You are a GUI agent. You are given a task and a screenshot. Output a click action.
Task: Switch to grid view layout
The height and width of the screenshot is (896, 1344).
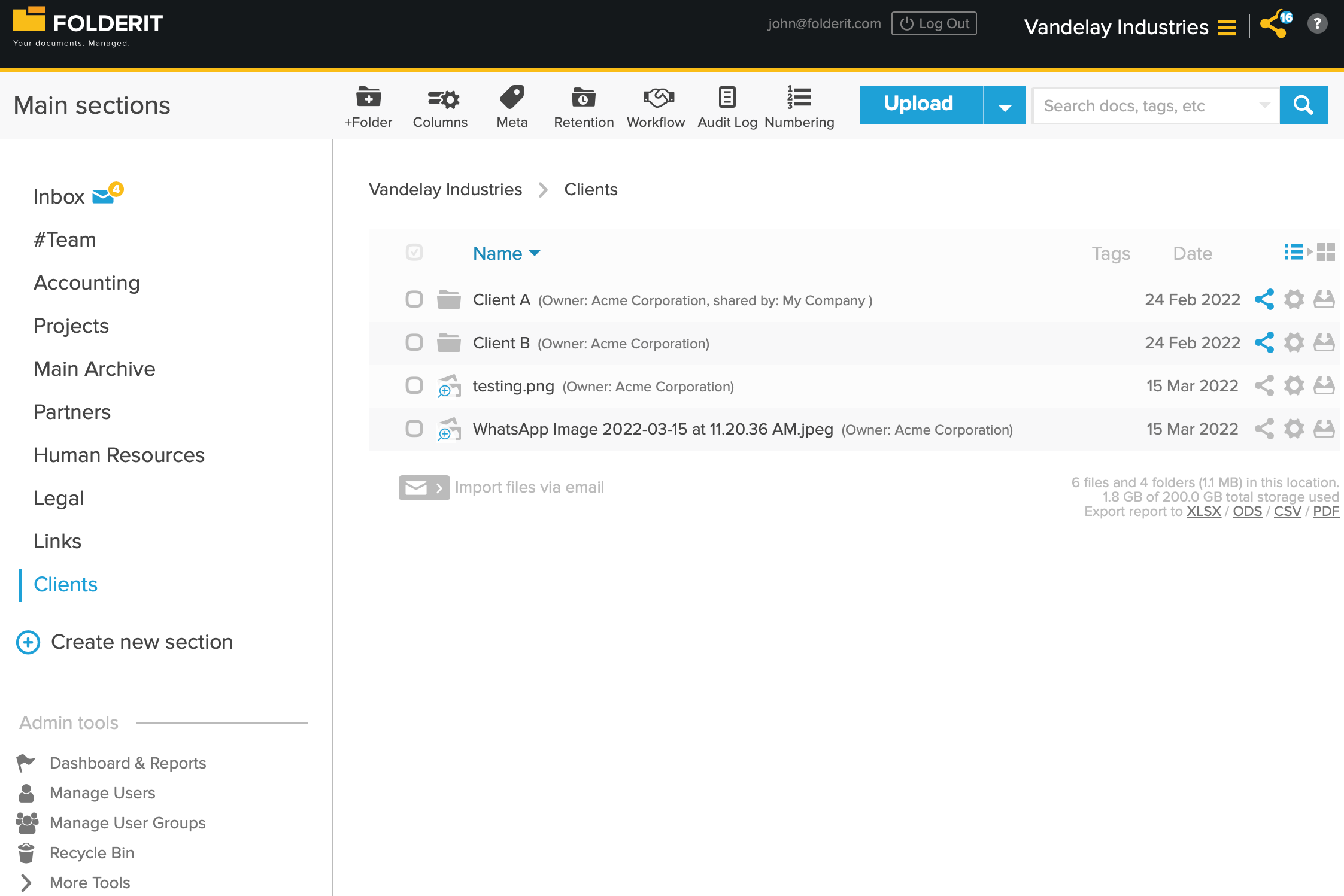coord(1326,252)
